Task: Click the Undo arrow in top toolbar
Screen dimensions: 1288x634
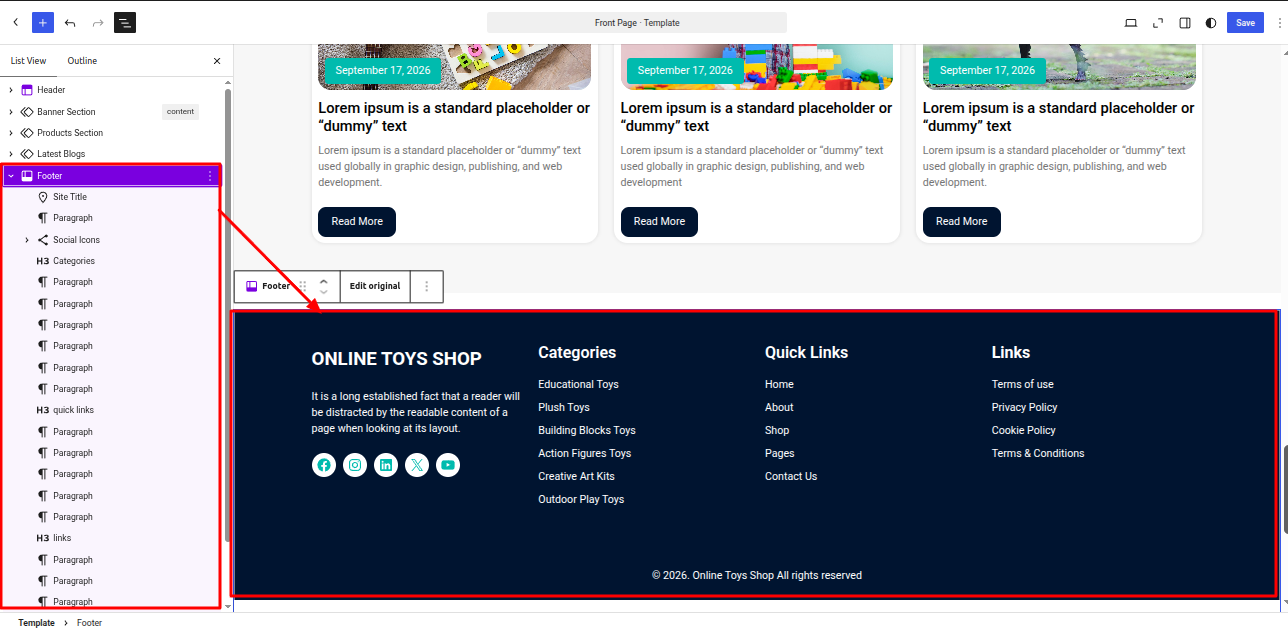Action: pos(70,22)
